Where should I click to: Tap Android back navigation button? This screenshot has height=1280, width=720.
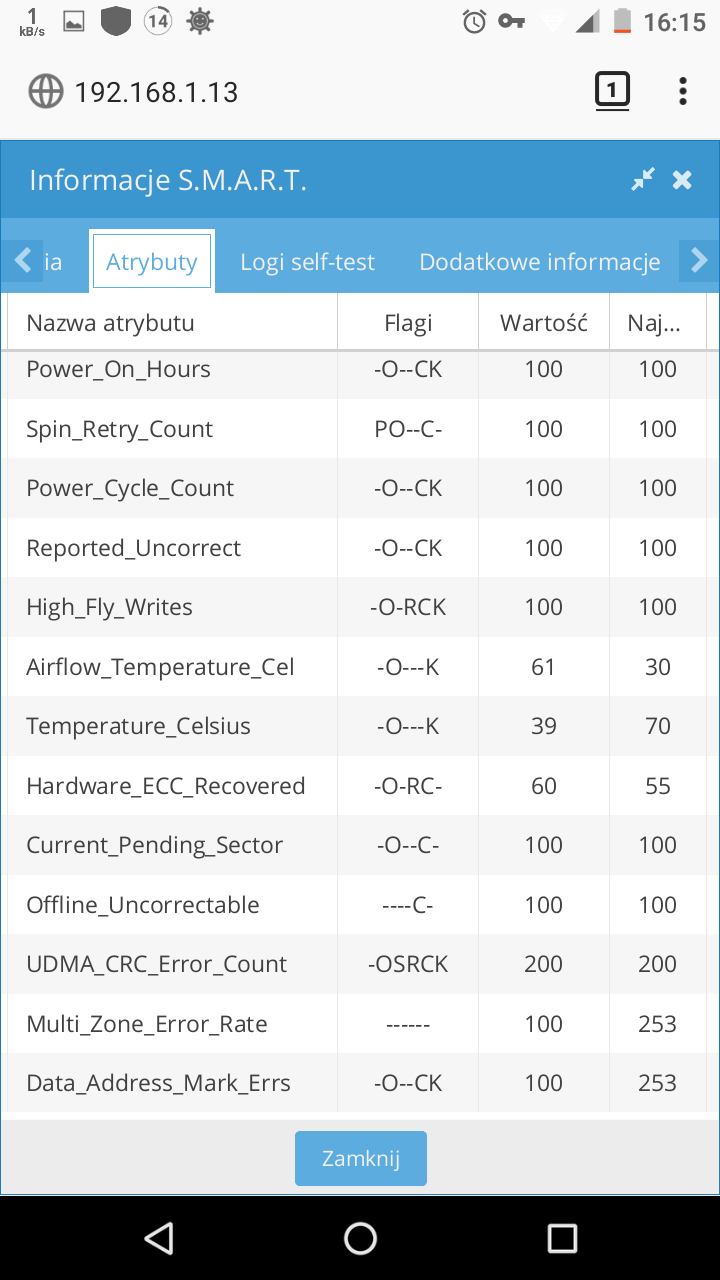click(x=159, y=1238)
